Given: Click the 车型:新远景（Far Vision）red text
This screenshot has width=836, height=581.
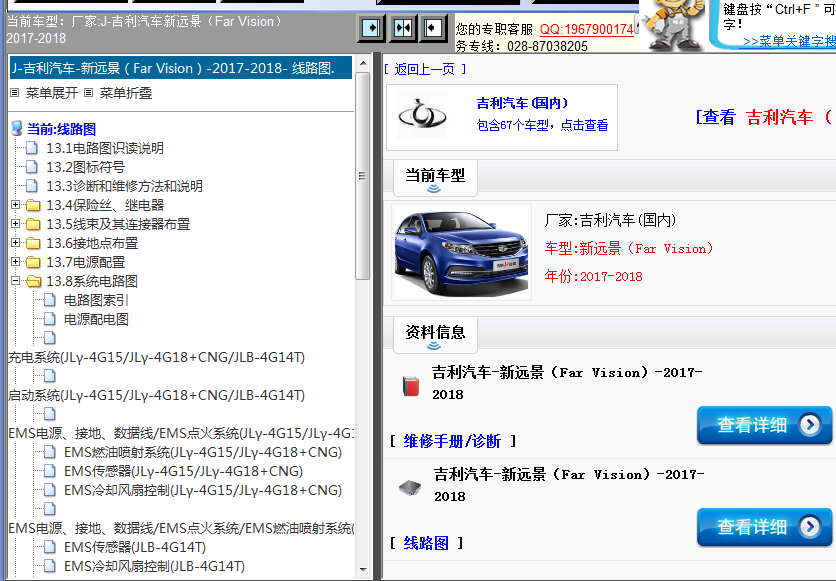Looking at the screenshot, I should click(x=629, y=248).
